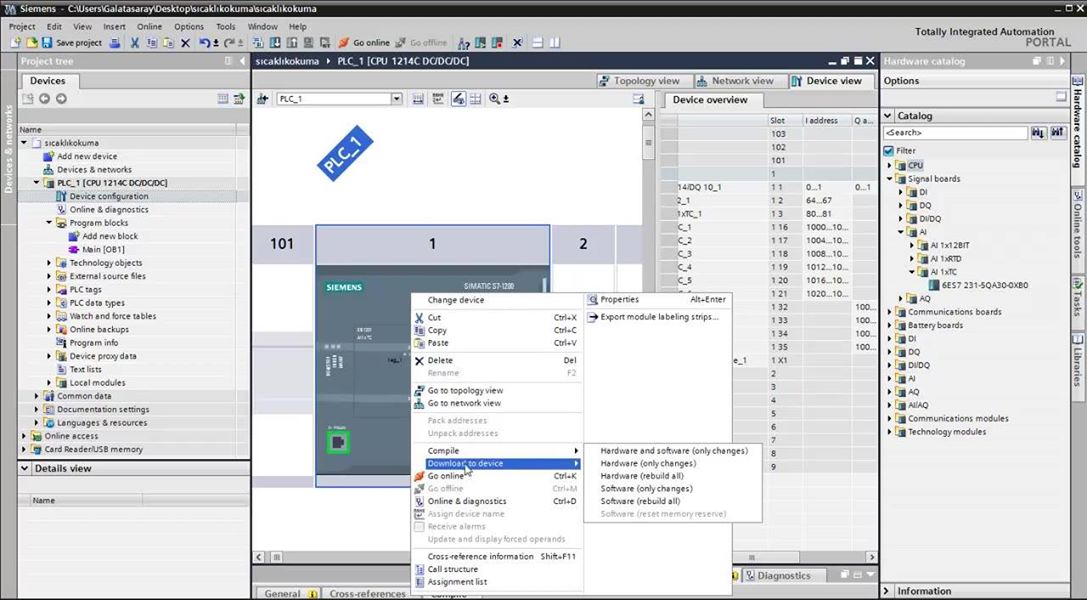Open Device configuration in project tree

coord(108,196)
